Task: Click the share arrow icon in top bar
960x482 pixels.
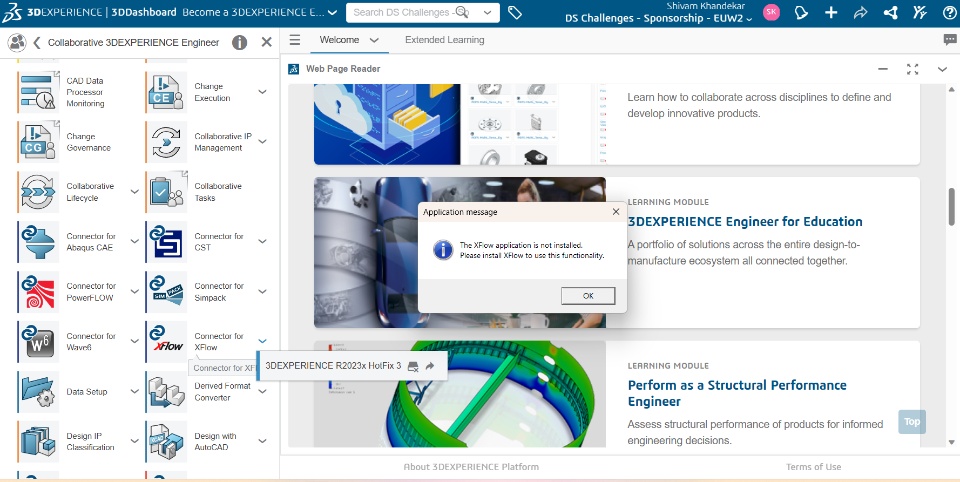Action: click(x=861, y=12)
